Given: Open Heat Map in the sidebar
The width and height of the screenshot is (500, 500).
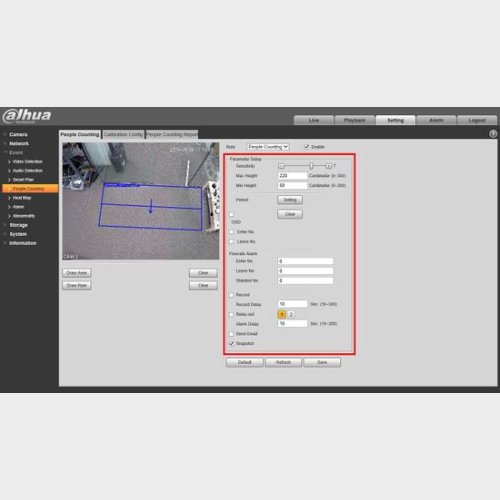Looking at the screenshot, I should pyautogui.click(x=22, y=198).
